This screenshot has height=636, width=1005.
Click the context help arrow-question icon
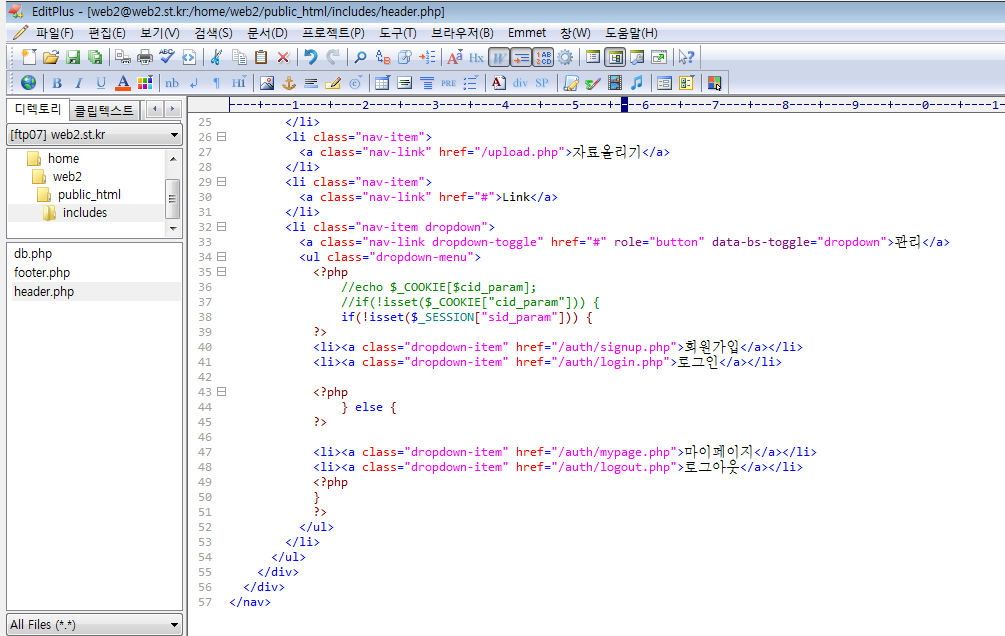pyautogui.click(x=686, y=57)
